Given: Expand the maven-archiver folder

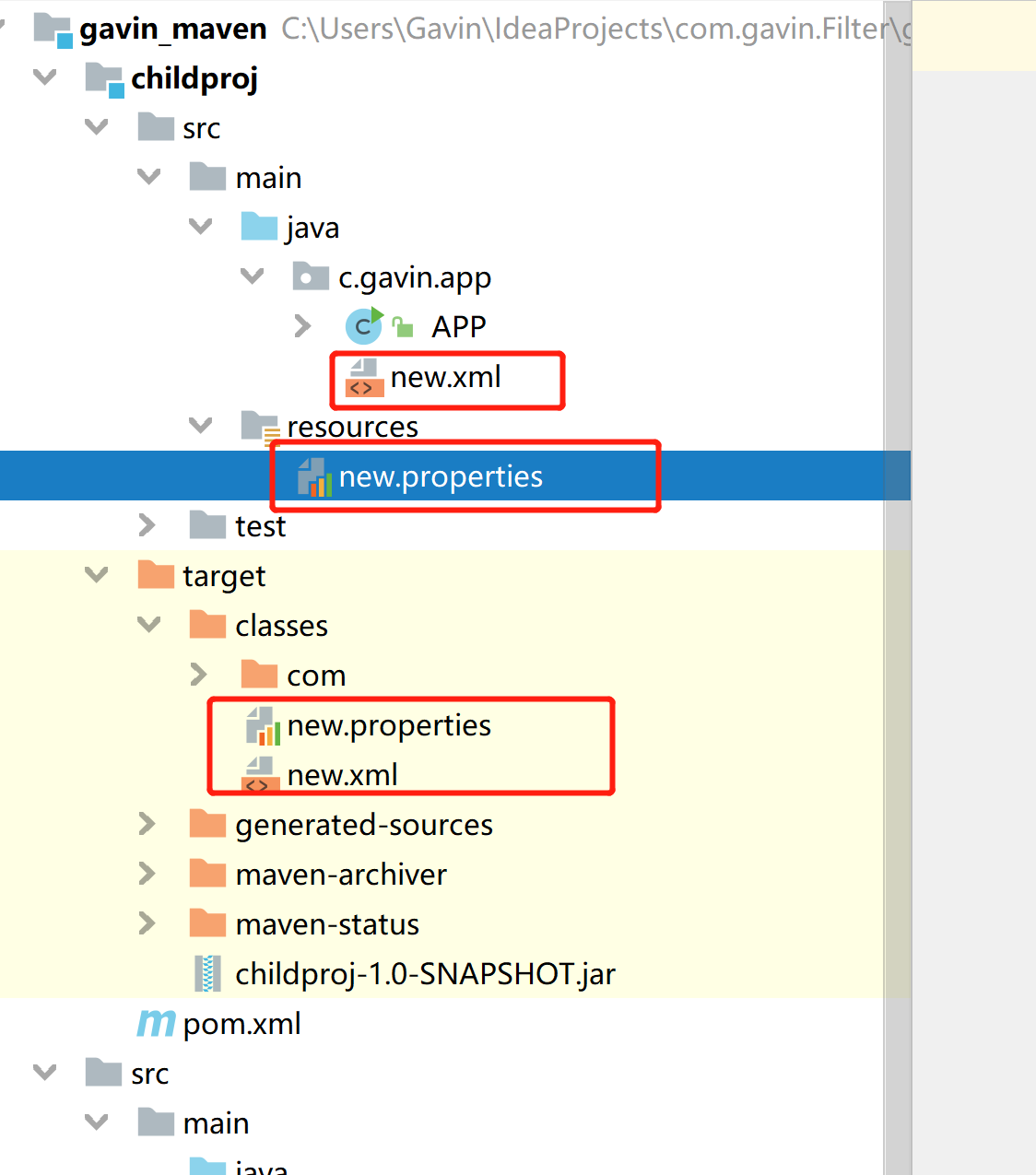Looking at the screenshot, I should click(x=147, y=874).
